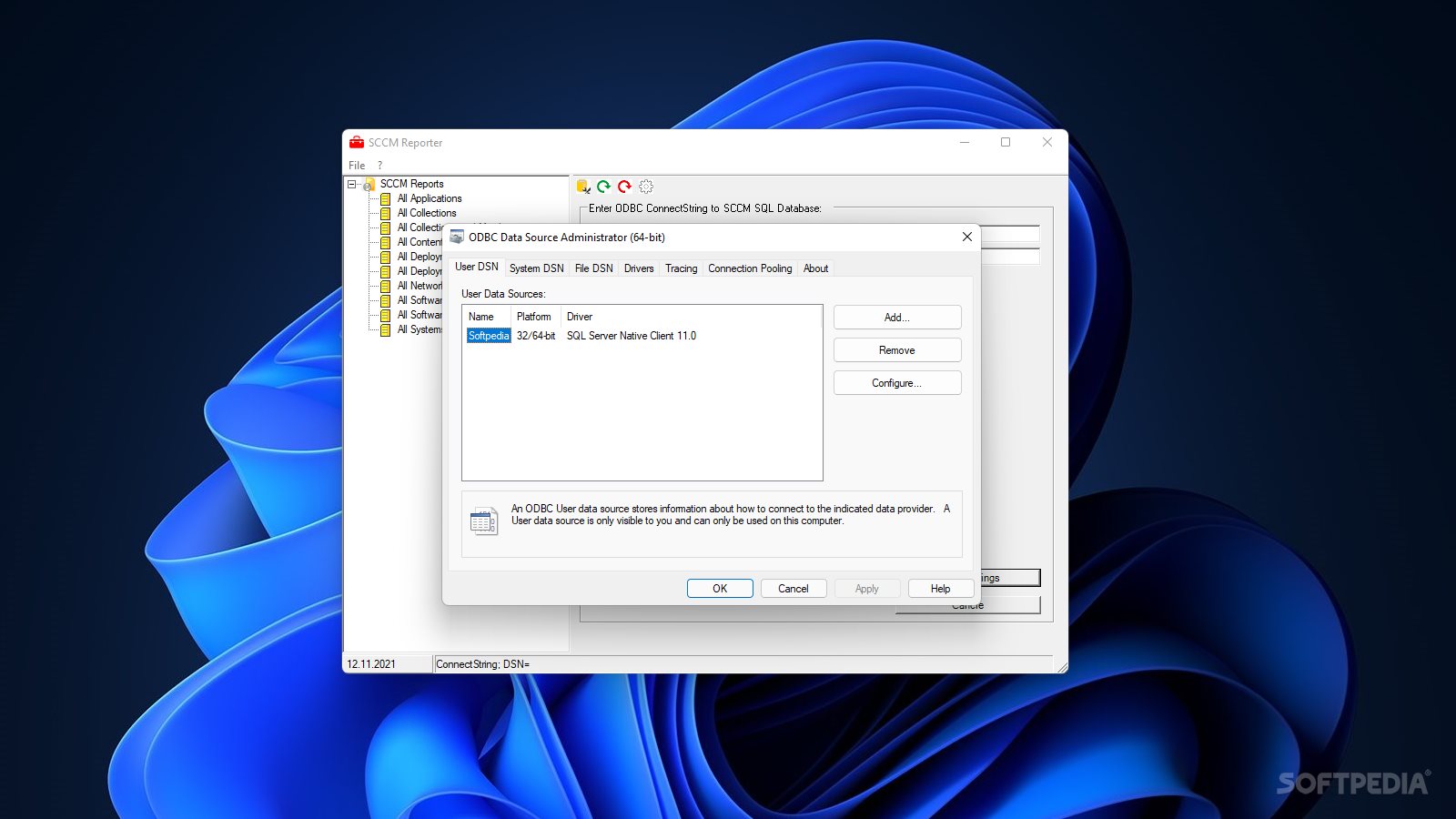
Task: Select the All Applications report label
Action: 430,198
